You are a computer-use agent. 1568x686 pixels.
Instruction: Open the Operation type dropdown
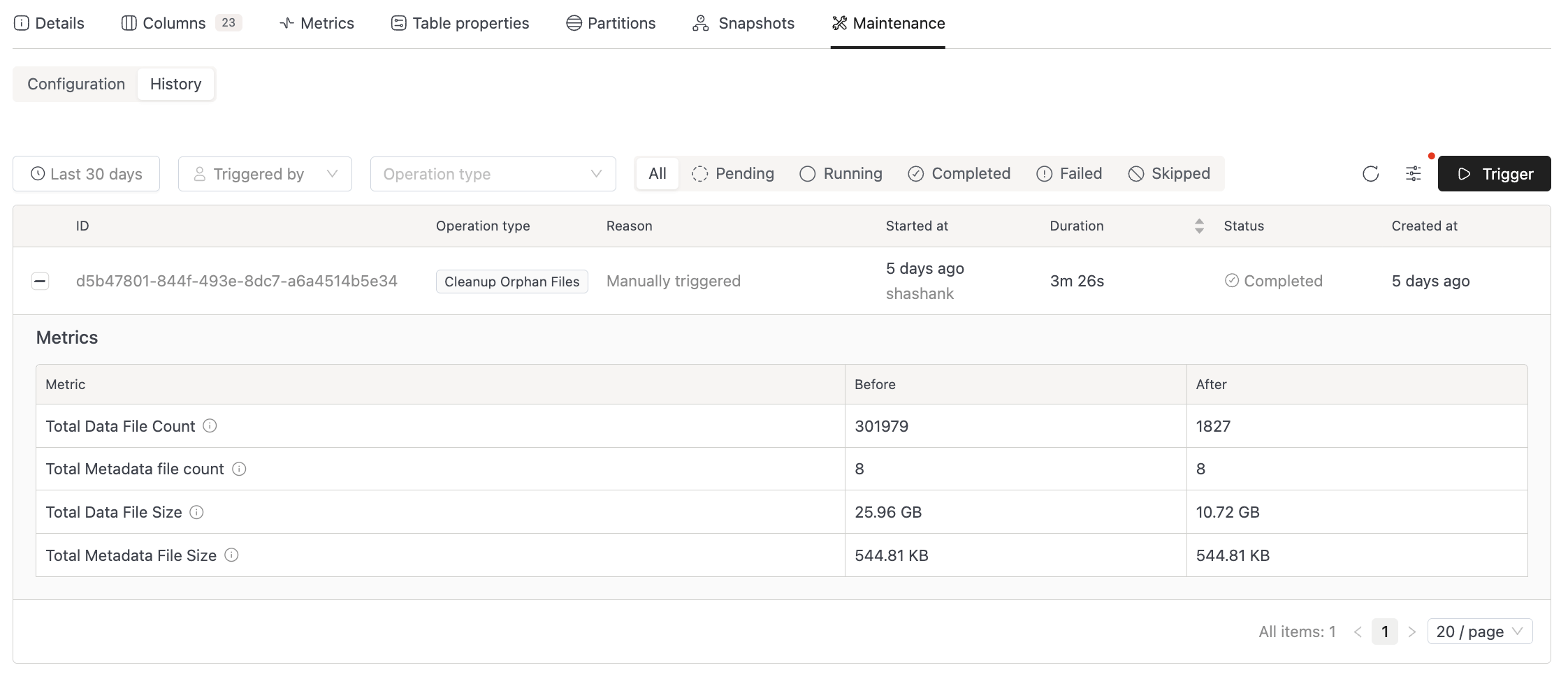pyautogui.click(x=493, y=173)
